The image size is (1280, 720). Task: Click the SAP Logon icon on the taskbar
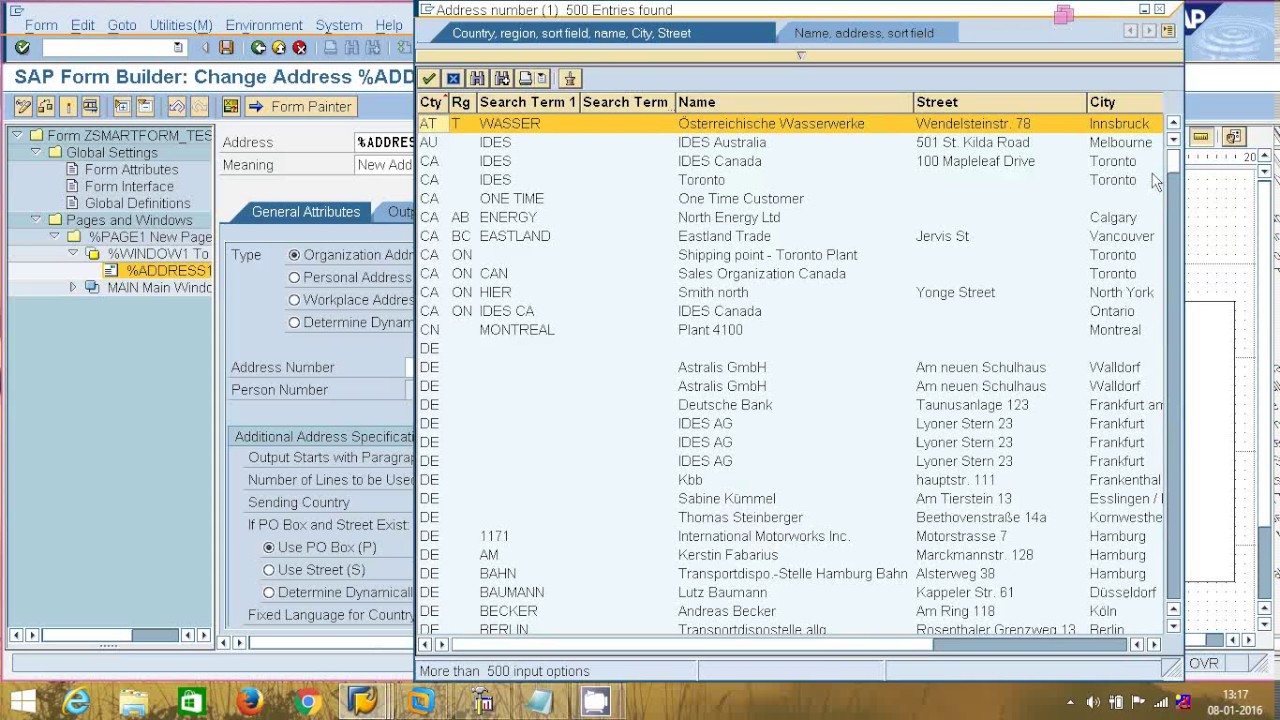coord(364,701)
